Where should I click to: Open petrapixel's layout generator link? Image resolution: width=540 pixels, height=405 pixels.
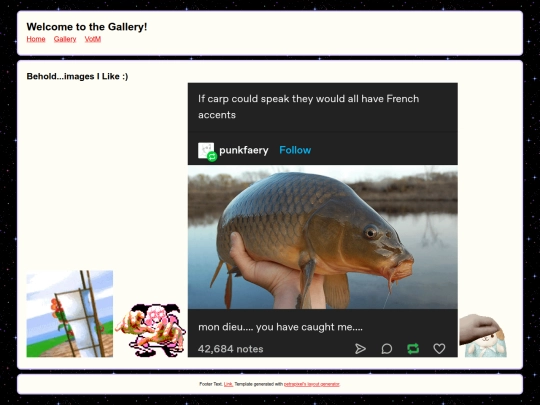click(x=312, y=384)
